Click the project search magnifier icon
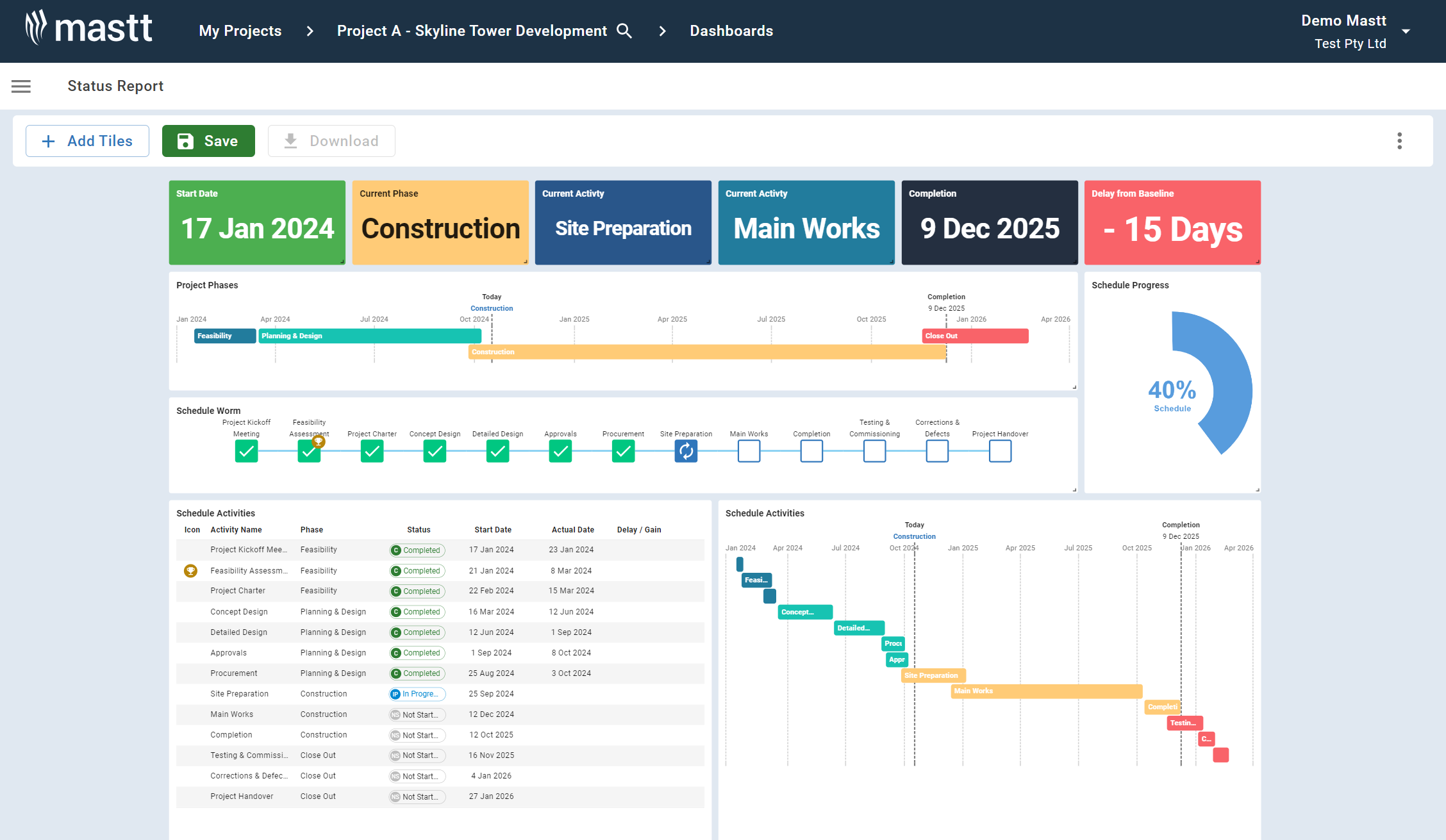Viewport: 1446px width, 840px height. click(x=624, y=31)
